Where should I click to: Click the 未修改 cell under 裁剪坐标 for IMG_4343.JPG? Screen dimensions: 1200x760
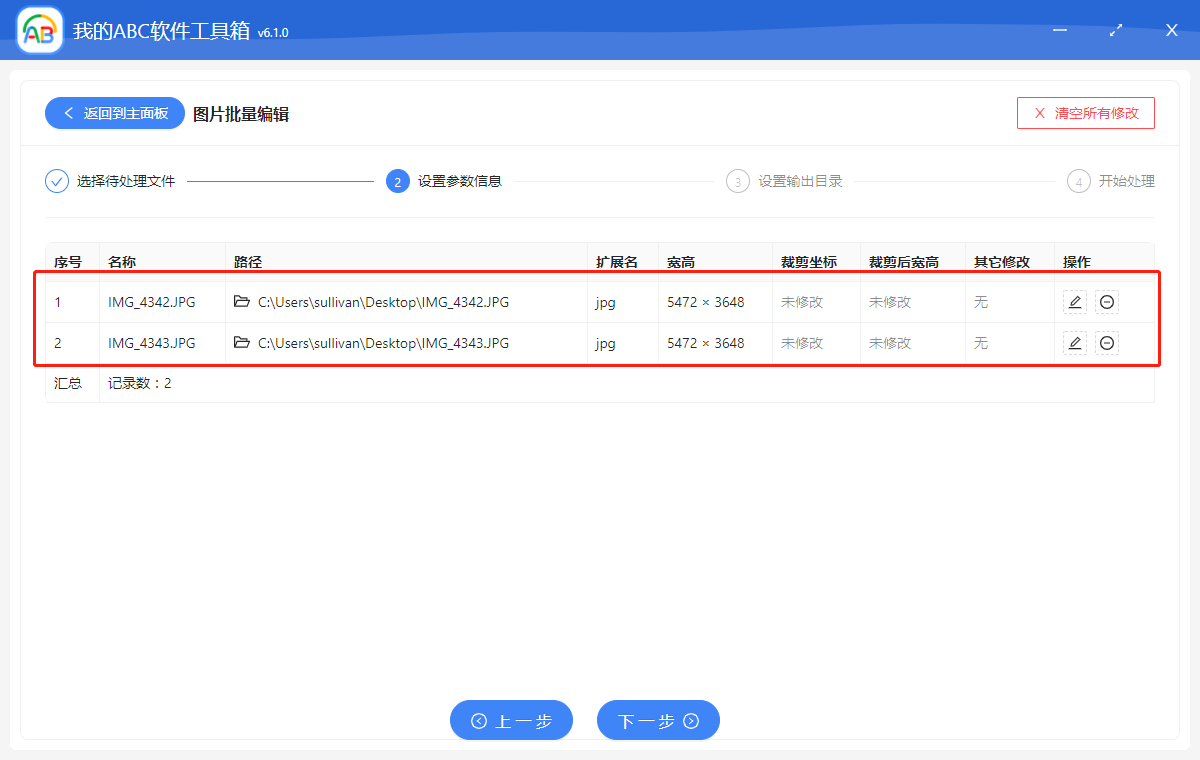pyautogui.click(x=800, y=342)
